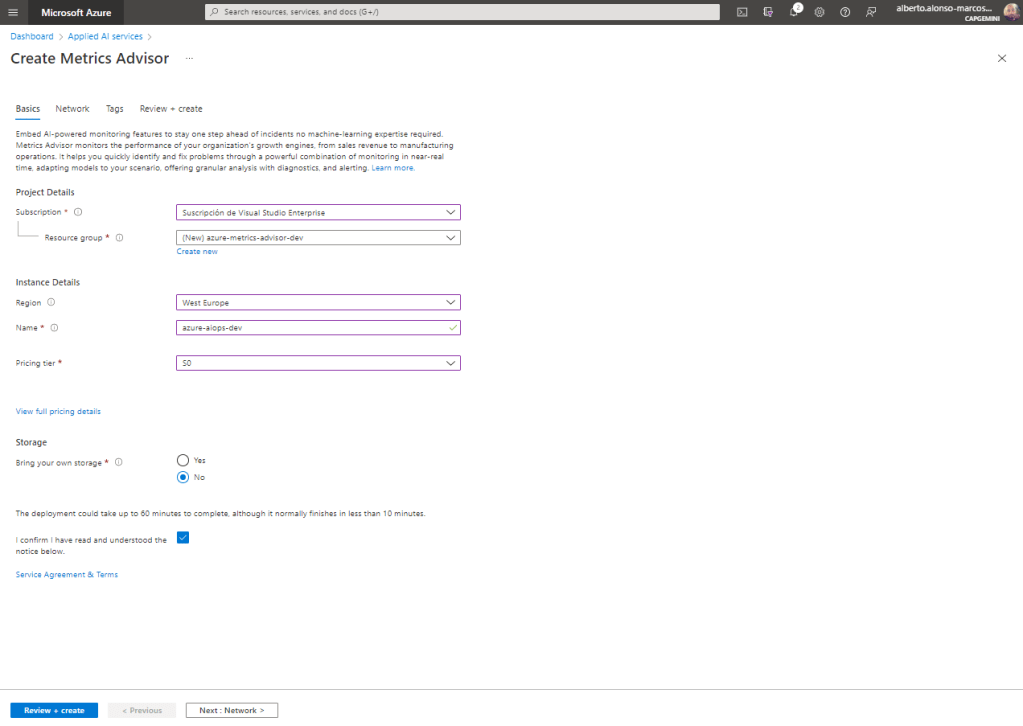Open the Resource group dropdown
The width and height of the screenshot is (1023, 726).
click(318, 238)
